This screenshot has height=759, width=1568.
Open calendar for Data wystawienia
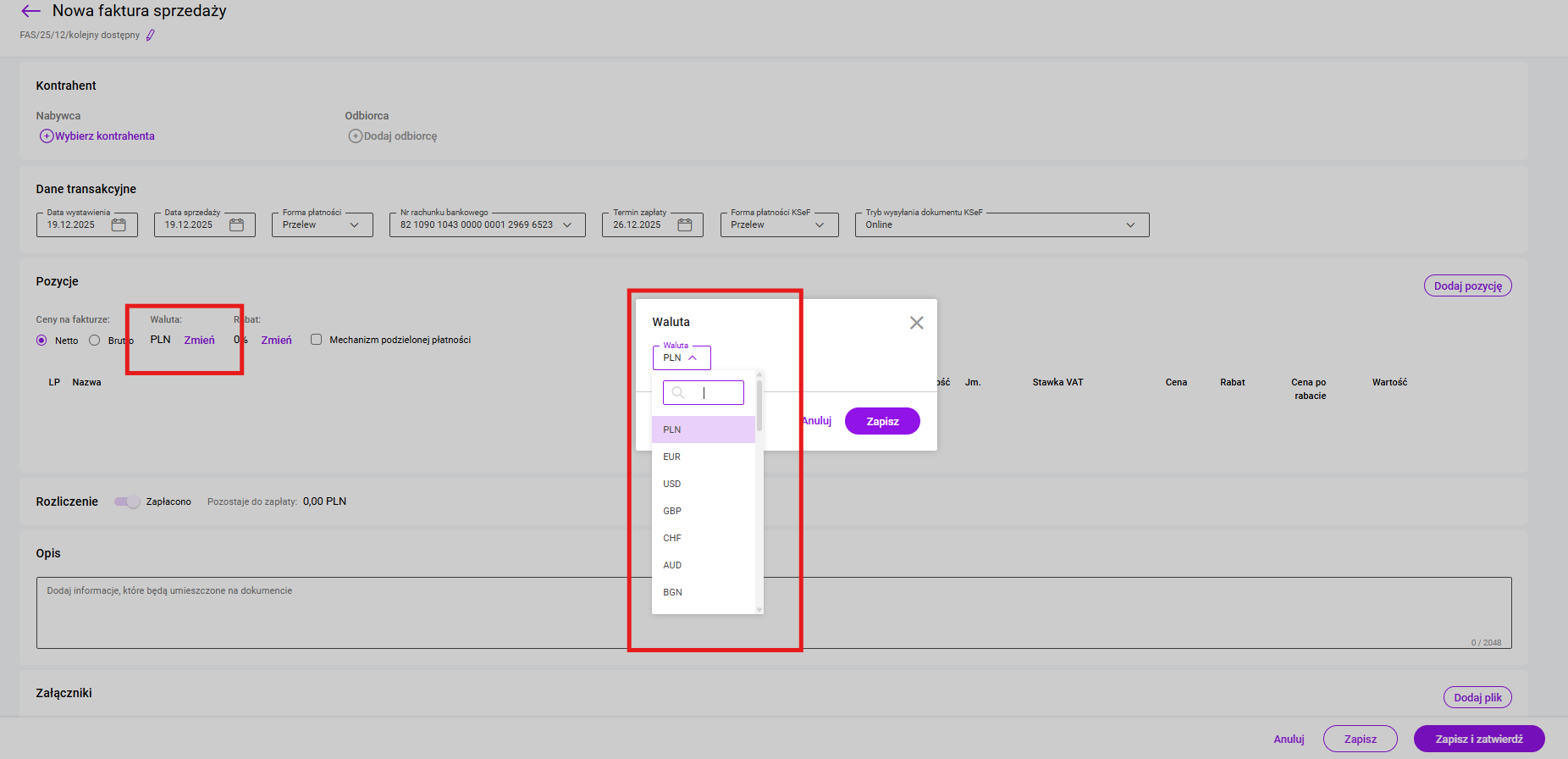pyautogui.click(x=119, y=225)
